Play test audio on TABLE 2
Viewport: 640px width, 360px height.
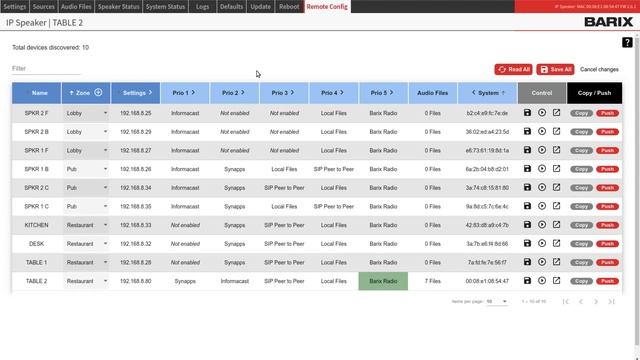click(542, 281)
